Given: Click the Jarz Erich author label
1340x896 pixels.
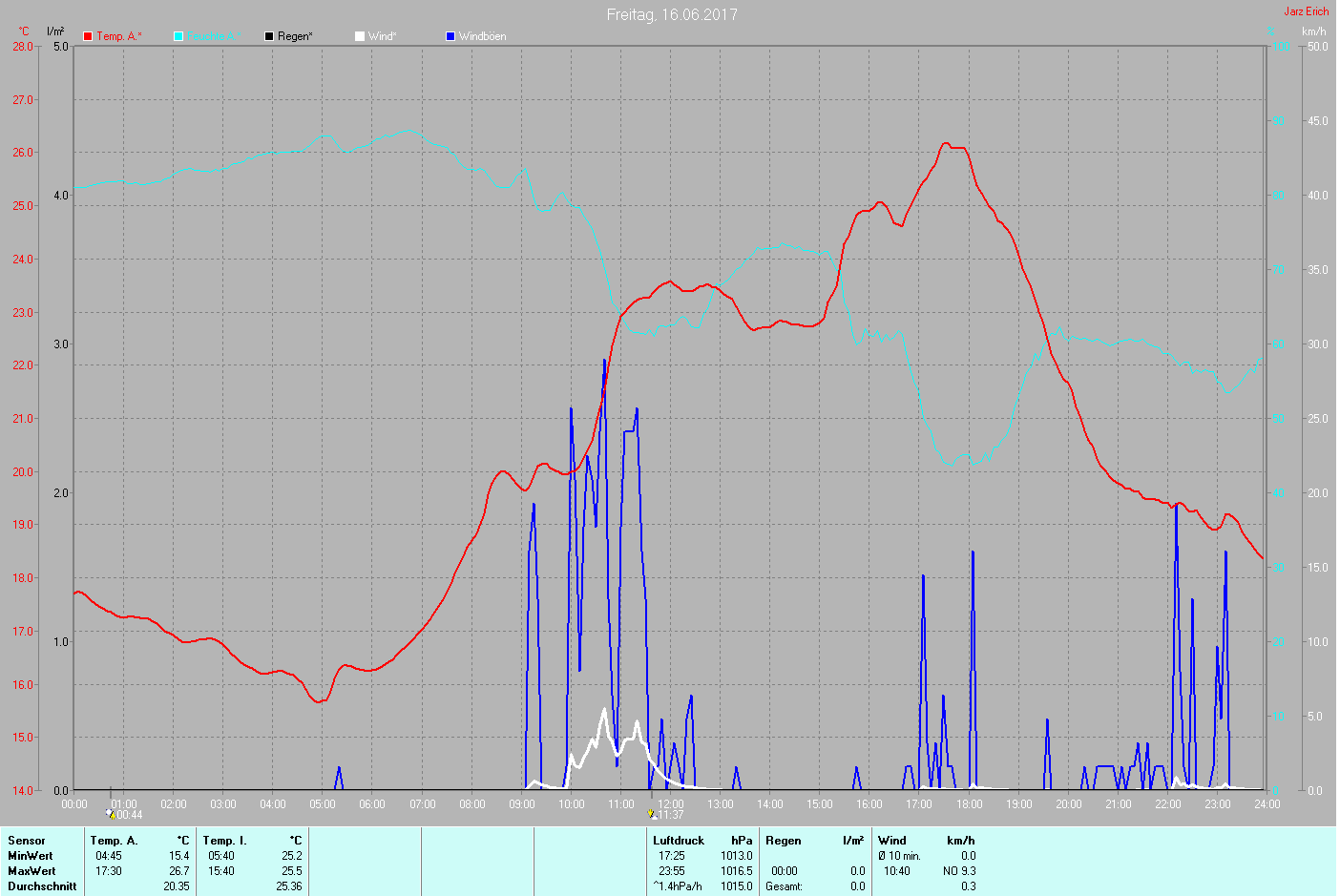Looking at the screenshot, I should point(1306,11).
